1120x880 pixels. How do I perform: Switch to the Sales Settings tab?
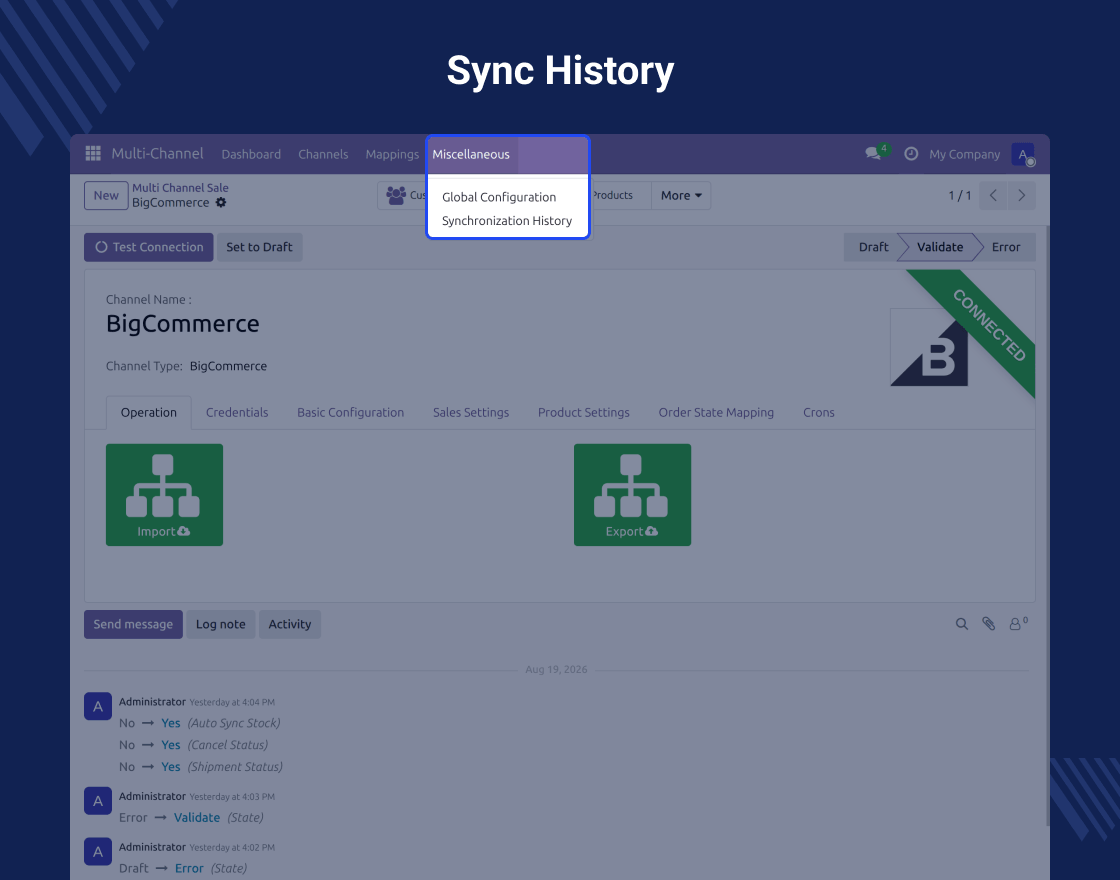click(471, 412)
